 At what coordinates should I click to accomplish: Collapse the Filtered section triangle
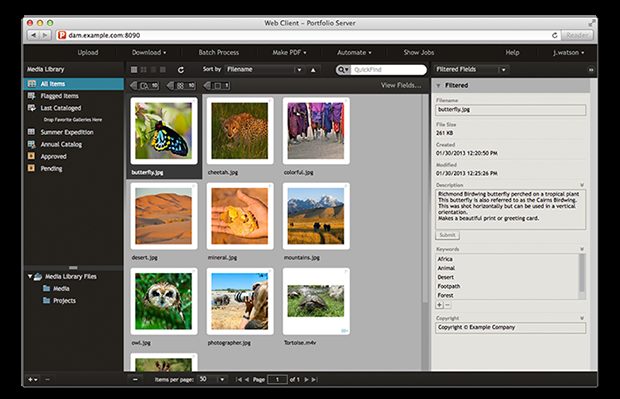click(438, 85)
